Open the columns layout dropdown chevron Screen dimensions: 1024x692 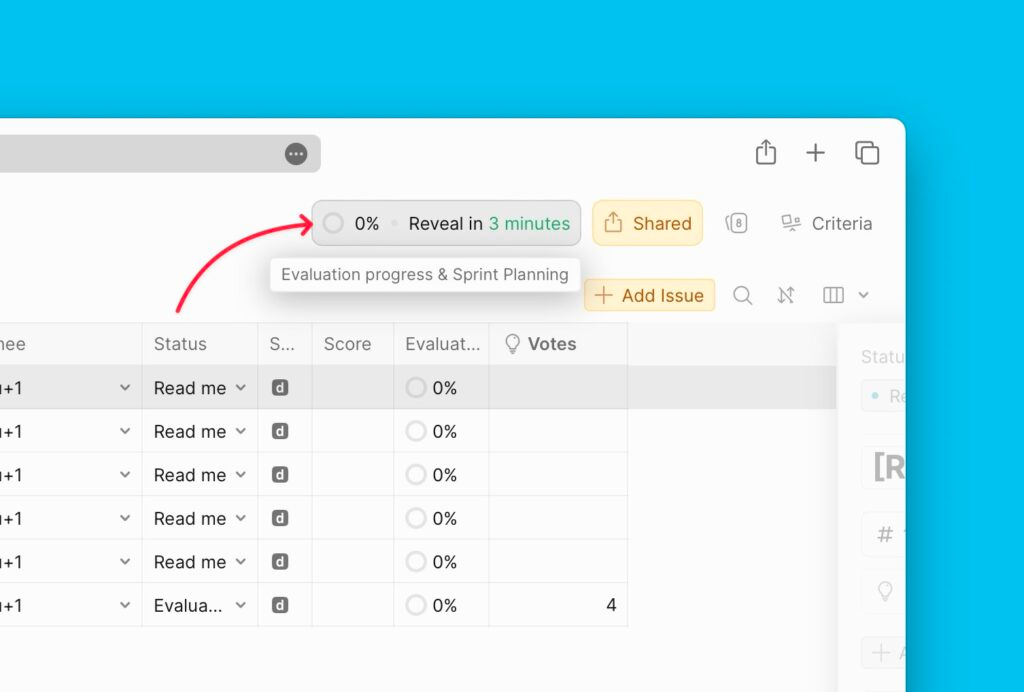click(x=863, y=295)
